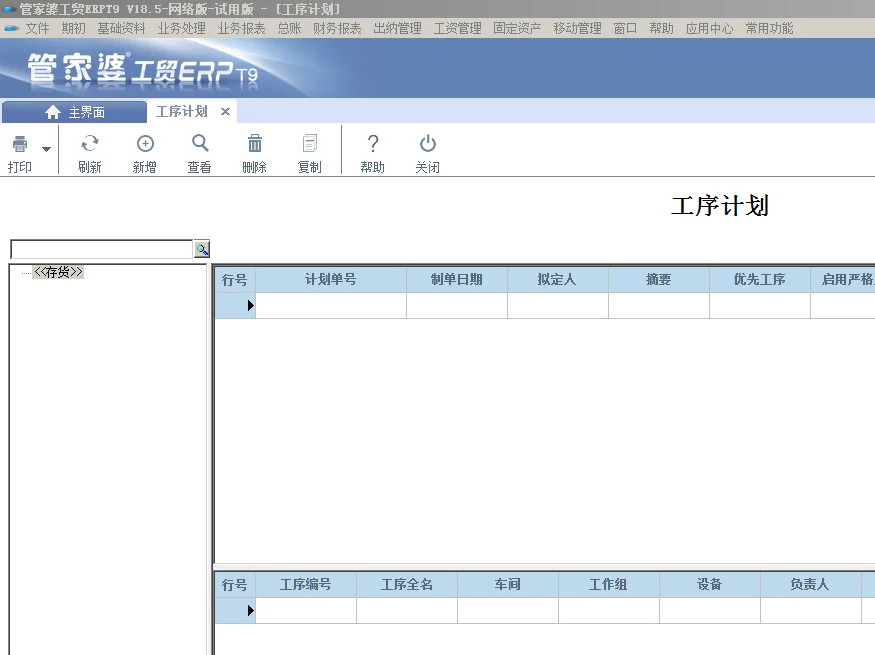Viewport: 875px width, 655px height.
Task: Click the 拟定人 column header
Action: (557, 280)
